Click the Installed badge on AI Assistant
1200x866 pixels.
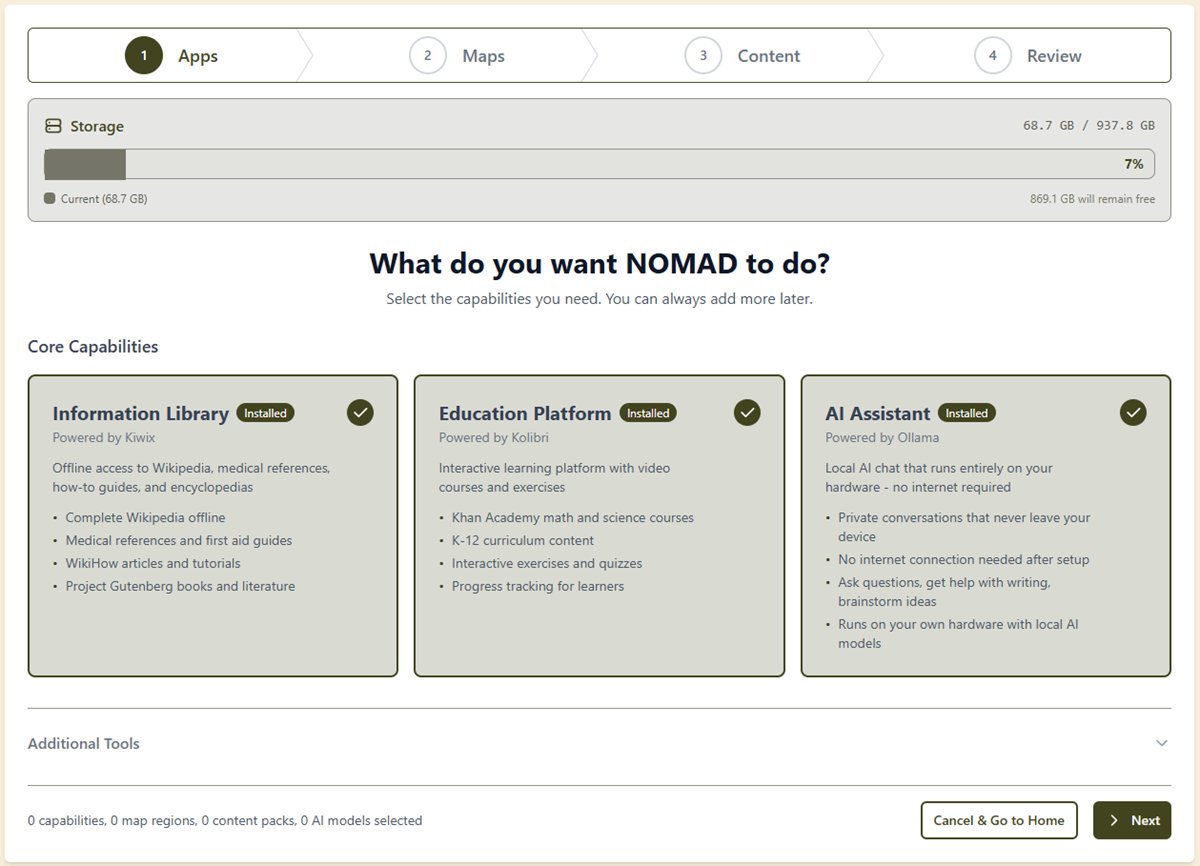tap(966, 413)
